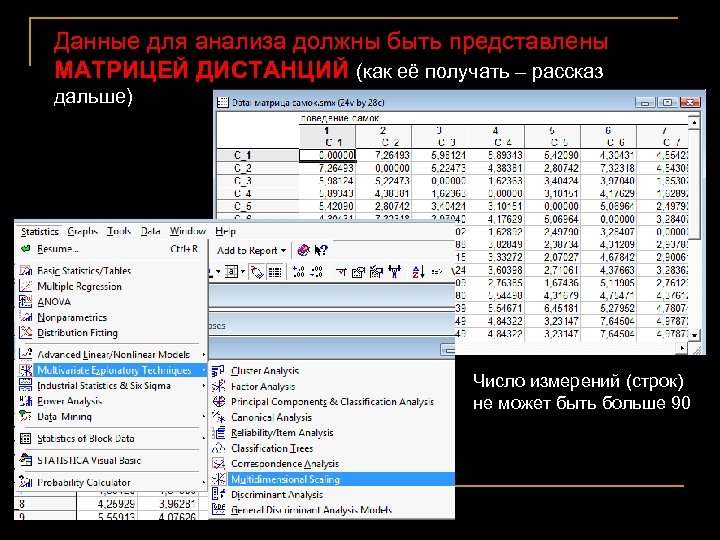Select Power Analysis
The height and width of the screenshot is (540, 720).
(110, 401)
